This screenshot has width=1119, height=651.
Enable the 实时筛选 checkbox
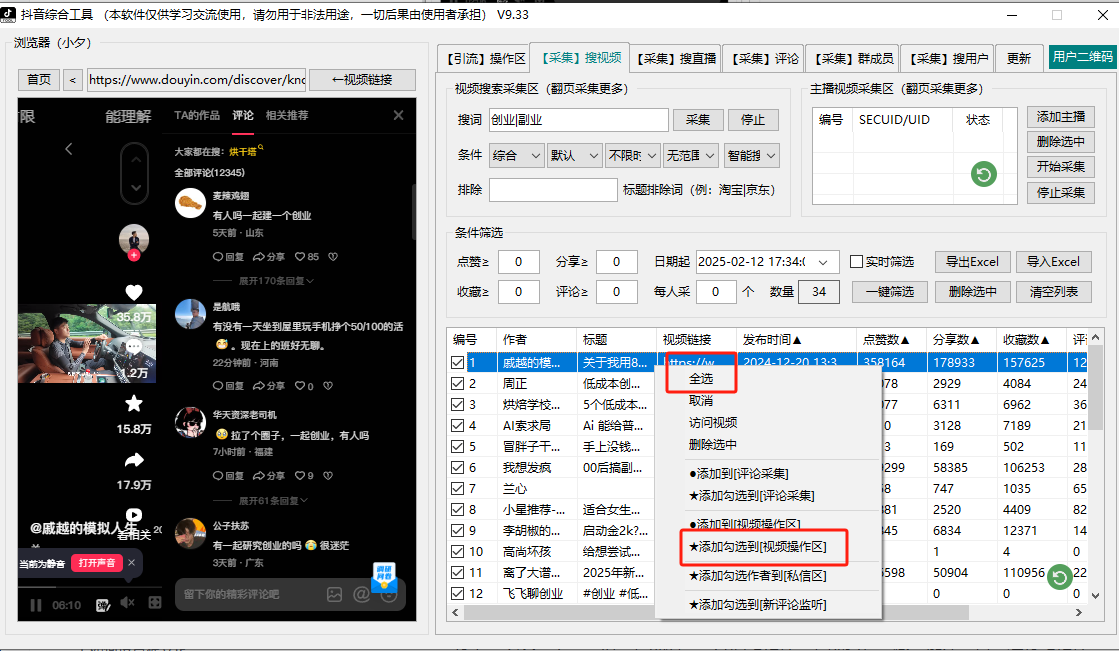coord(856,262)
